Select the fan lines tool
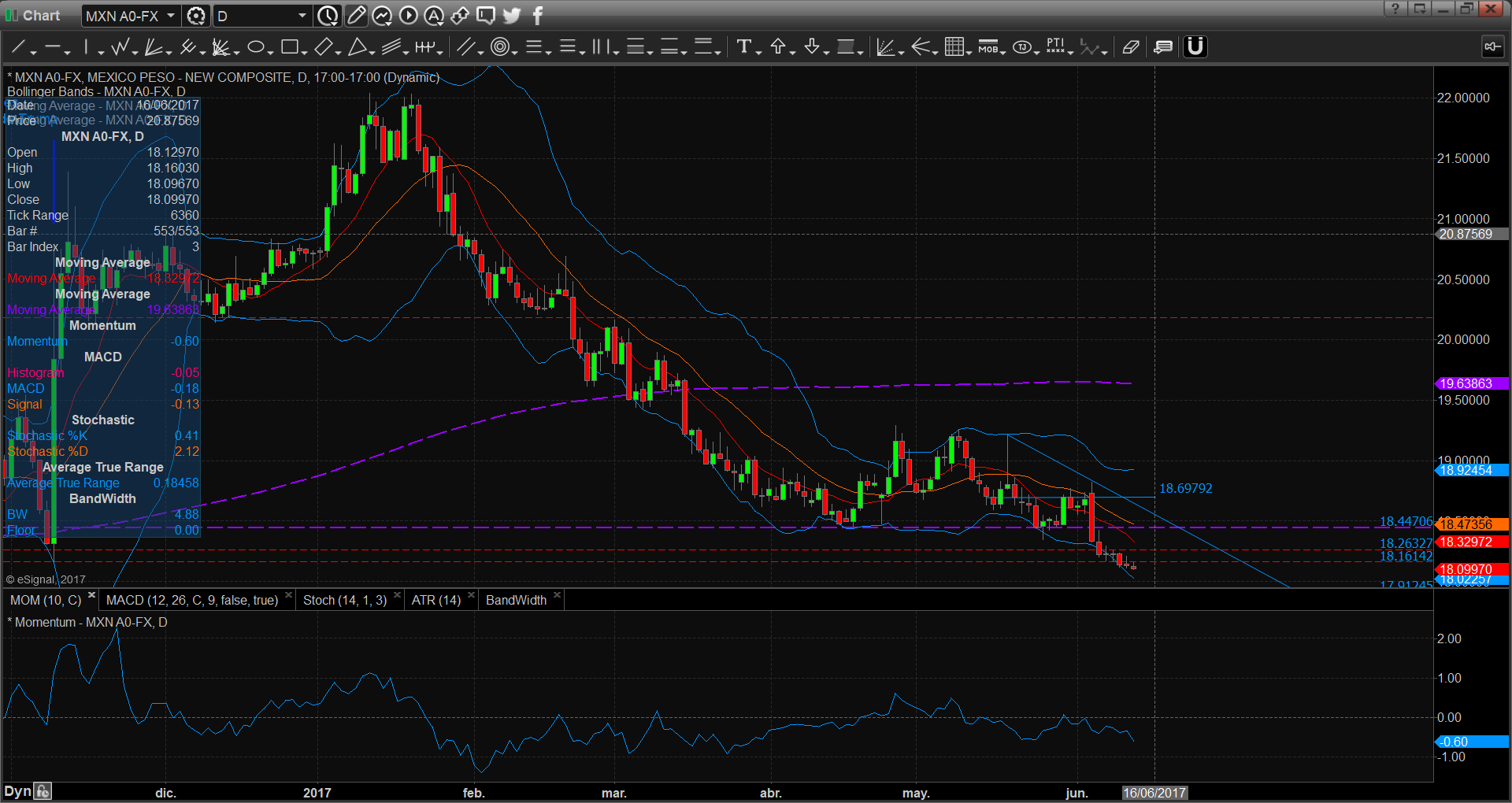Viewport: 1512px width, 803px height. pos(154,47)
